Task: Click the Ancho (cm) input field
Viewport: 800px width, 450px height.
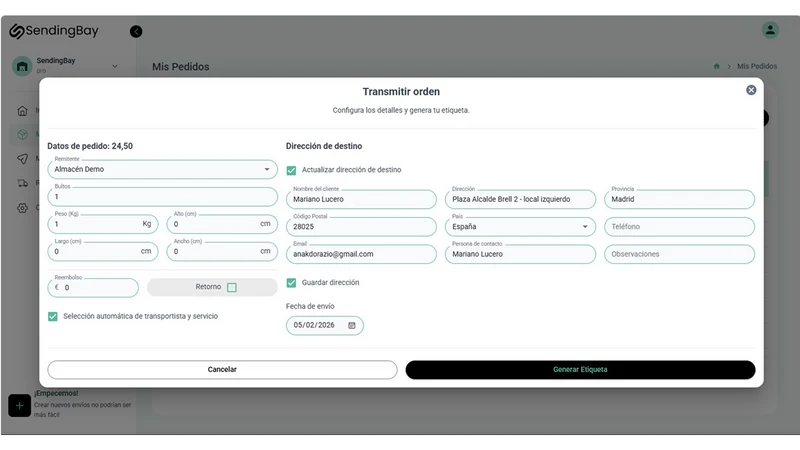Action: (222, 252)
